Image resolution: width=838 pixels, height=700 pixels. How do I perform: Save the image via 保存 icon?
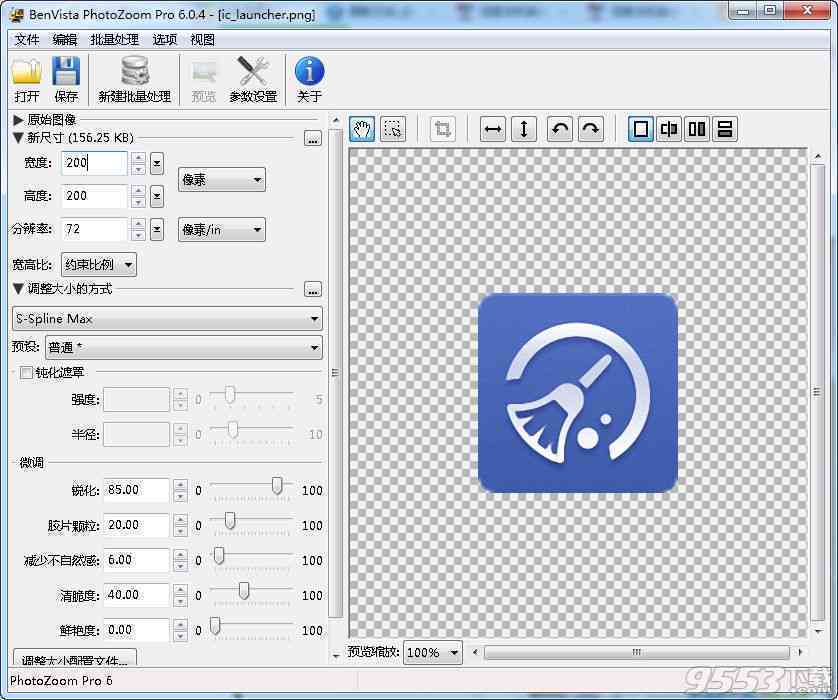click(x=66, y=79)
